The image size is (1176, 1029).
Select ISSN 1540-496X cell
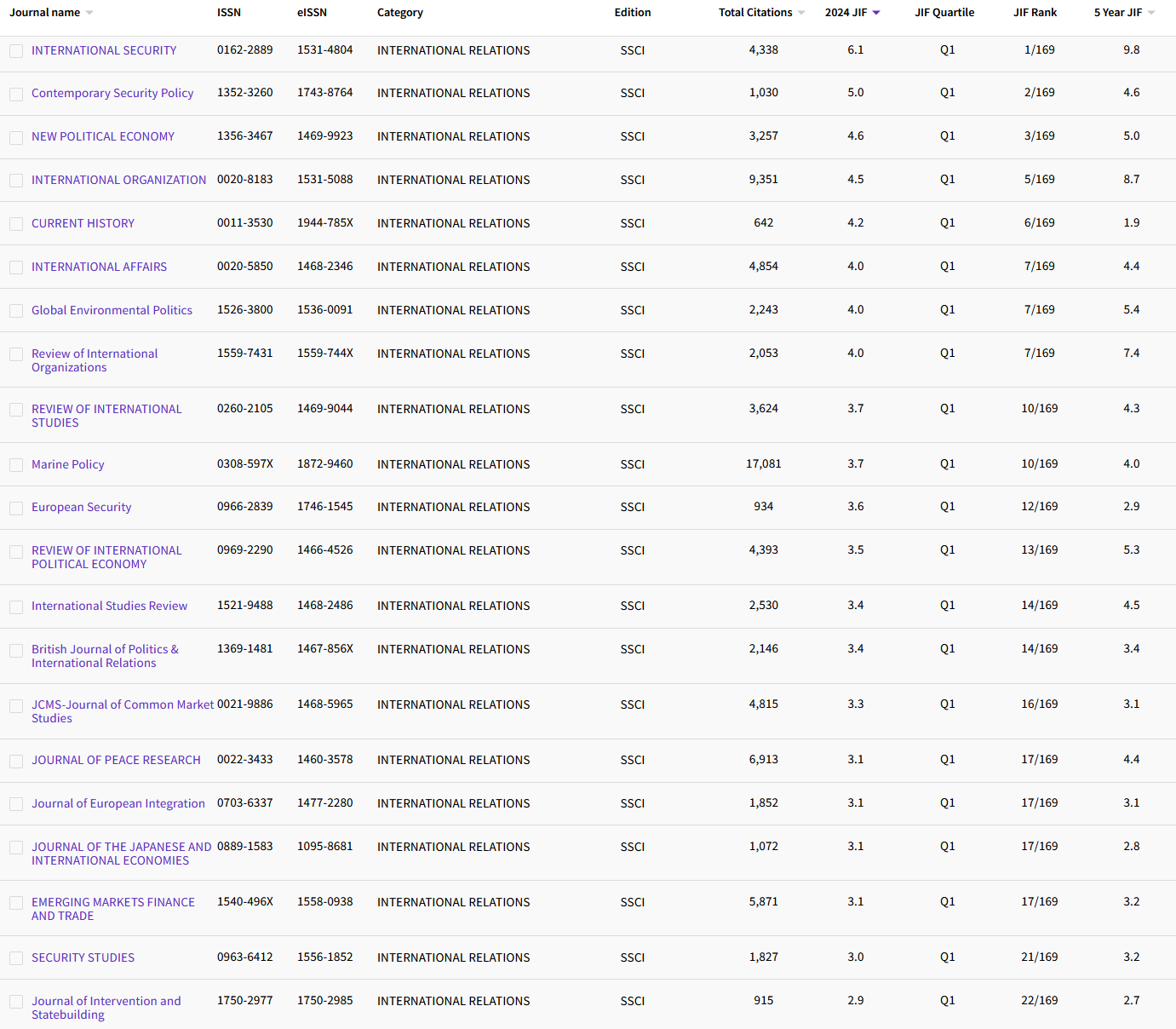(x=245, y=902)
